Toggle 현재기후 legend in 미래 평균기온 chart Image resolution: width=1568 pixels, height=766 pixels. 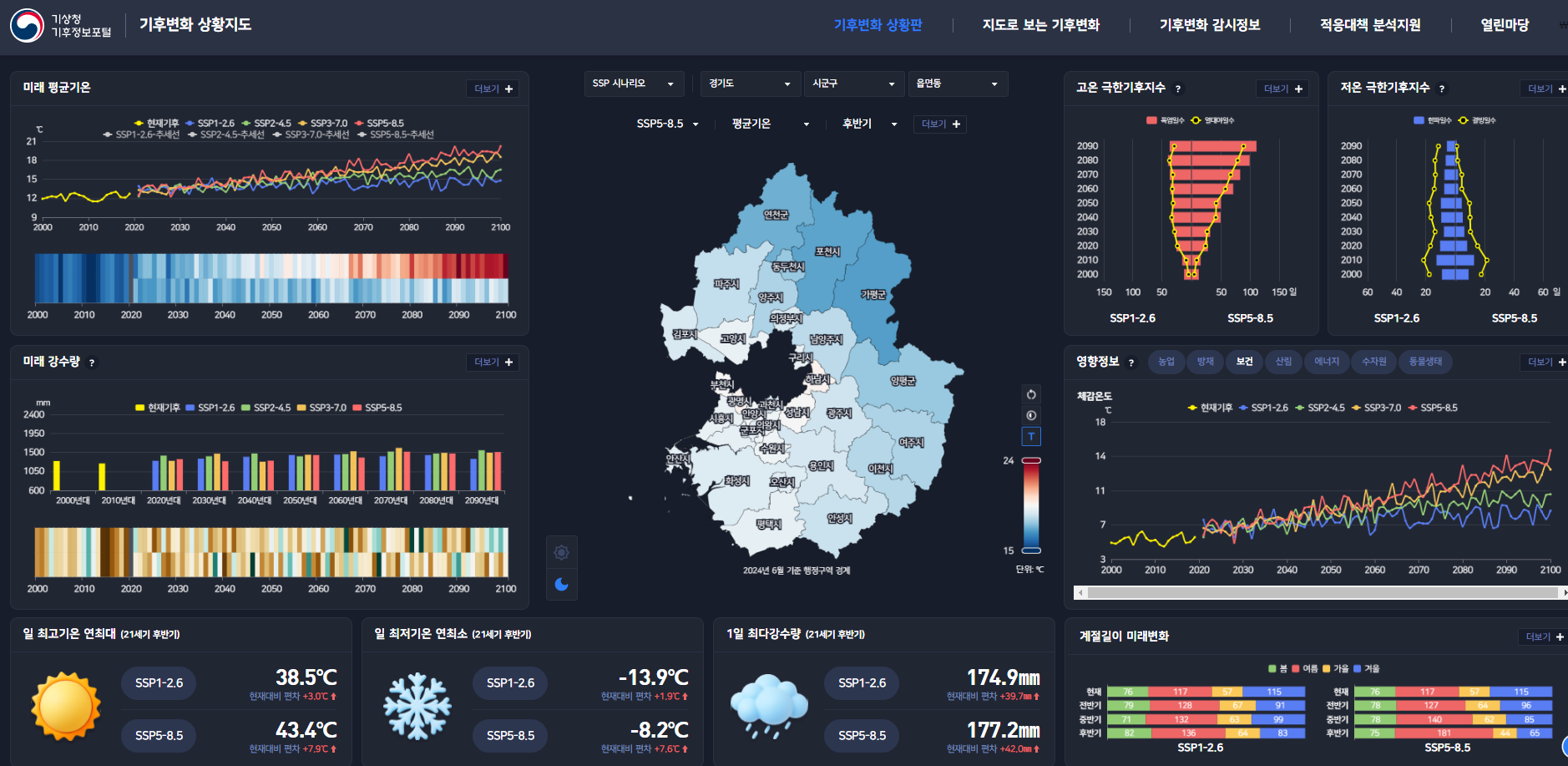[157, 123]
